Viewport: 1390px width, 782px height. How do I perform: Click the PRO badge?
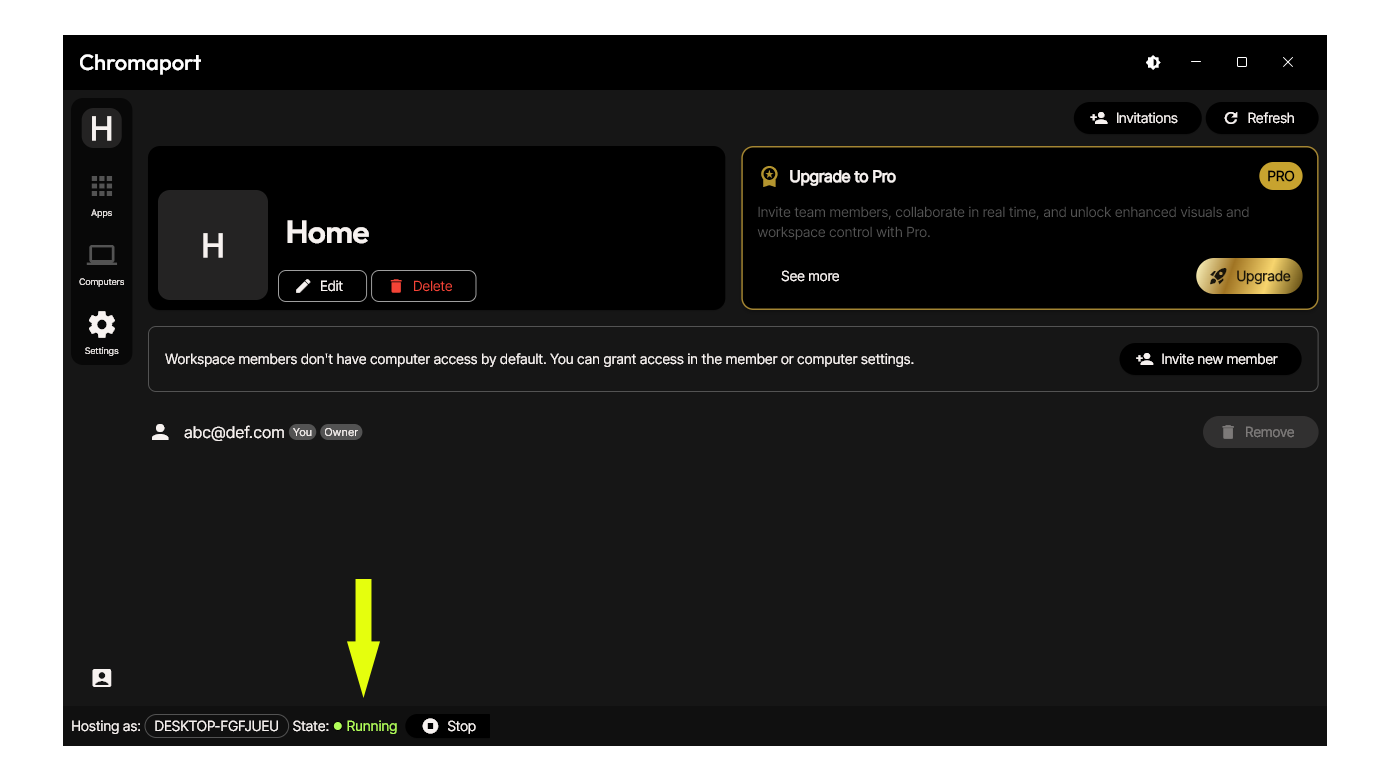1280,176
